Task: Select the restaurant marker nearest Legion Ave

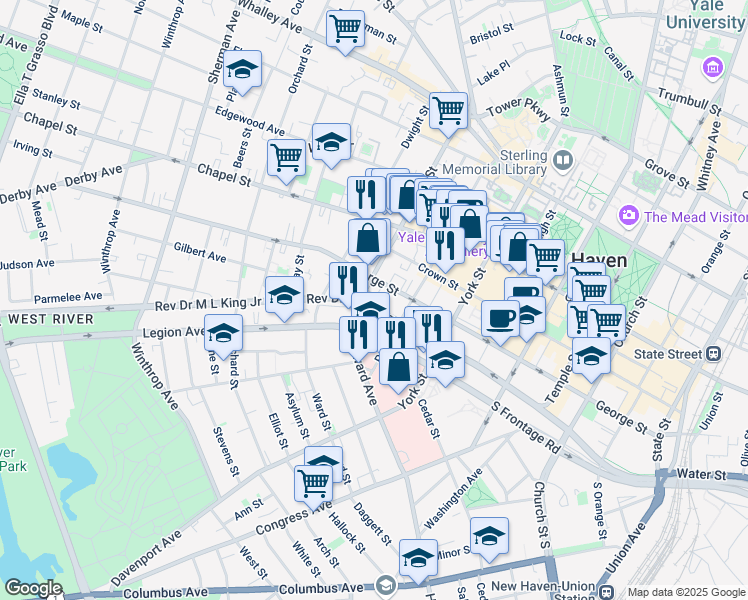Action: (358, 336)
